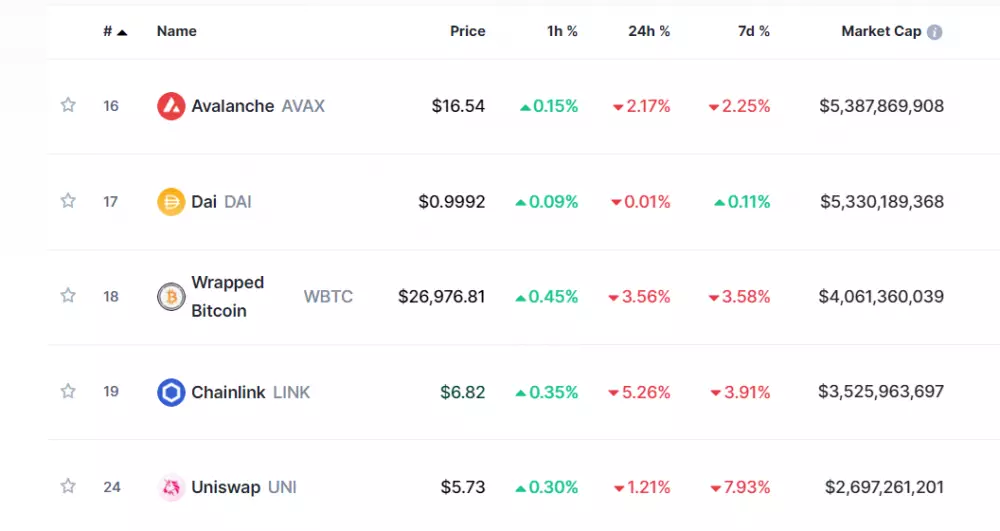This screenshot has width=1000, height=531.
Task: Open the Avalanche AVAX coin page
Action: point(233,106)
